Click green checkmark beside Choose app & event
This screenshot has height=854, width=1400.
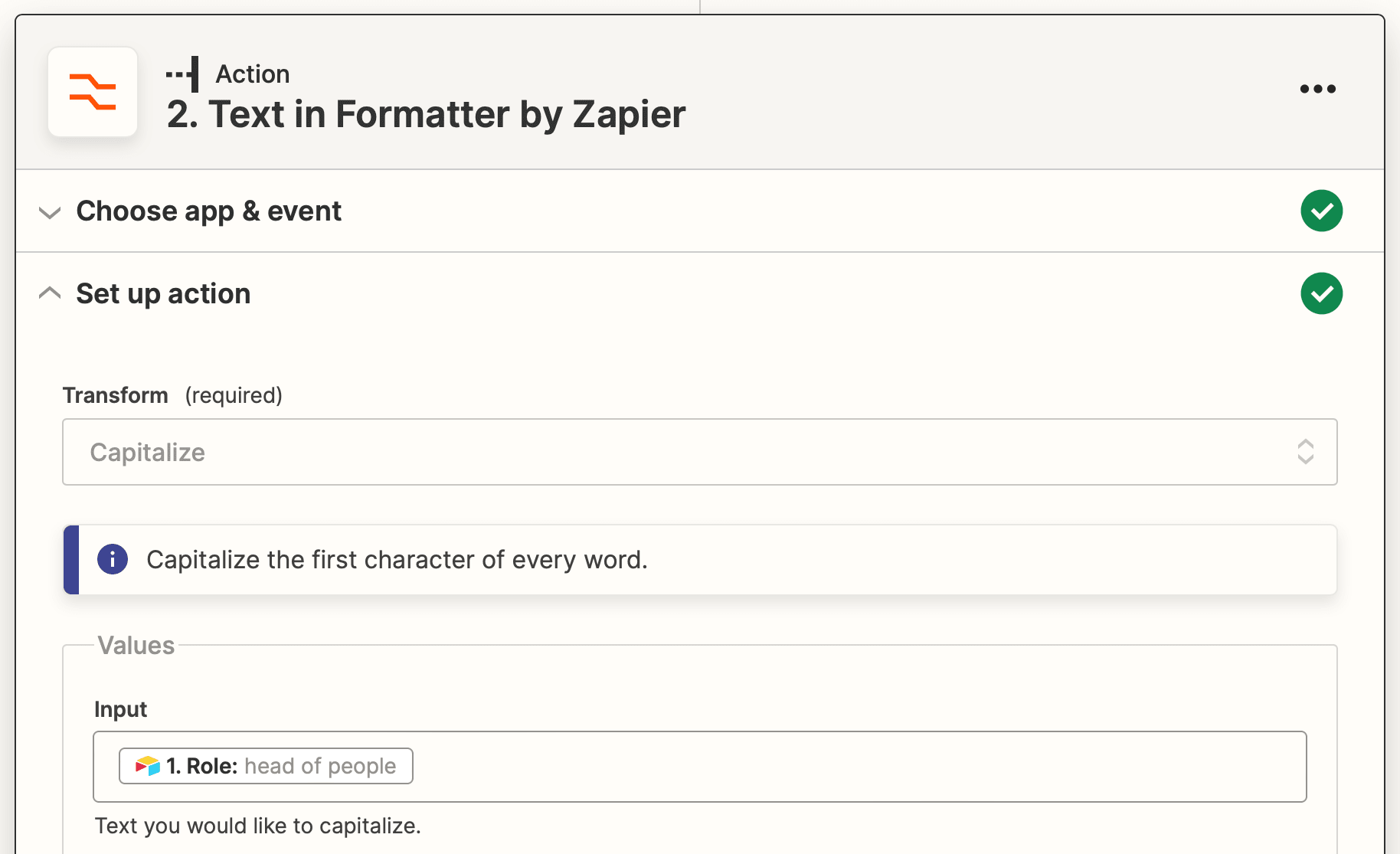(x=1321, y=211)
